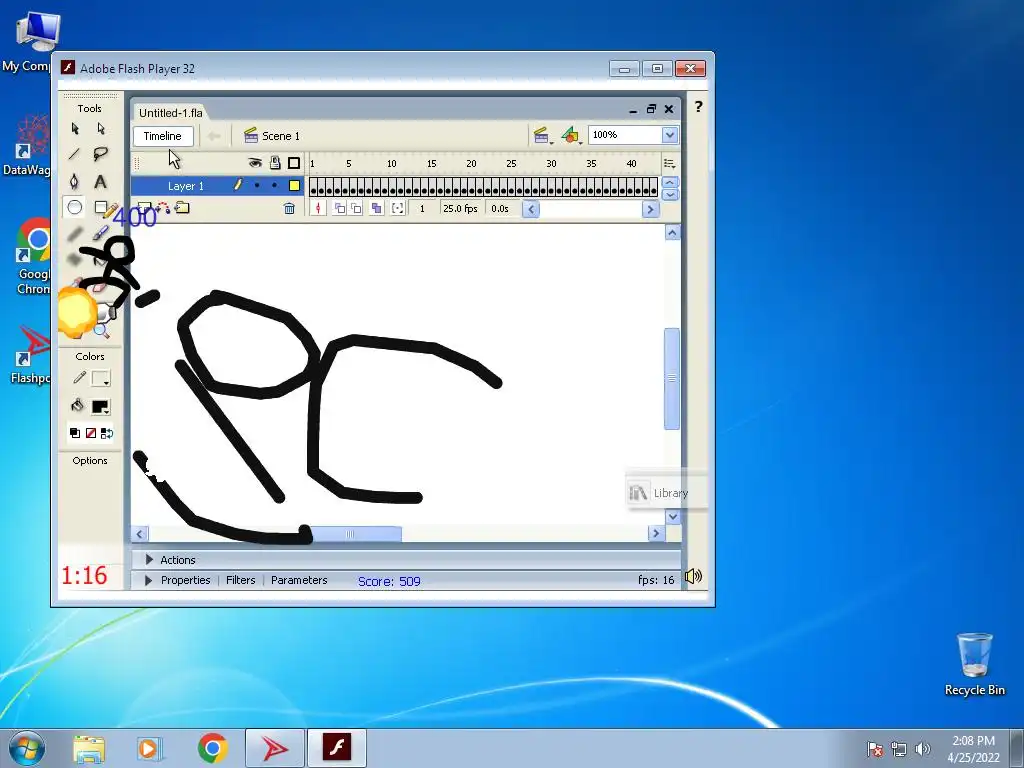
Task: Click the no color button
Action: (91, 433)
